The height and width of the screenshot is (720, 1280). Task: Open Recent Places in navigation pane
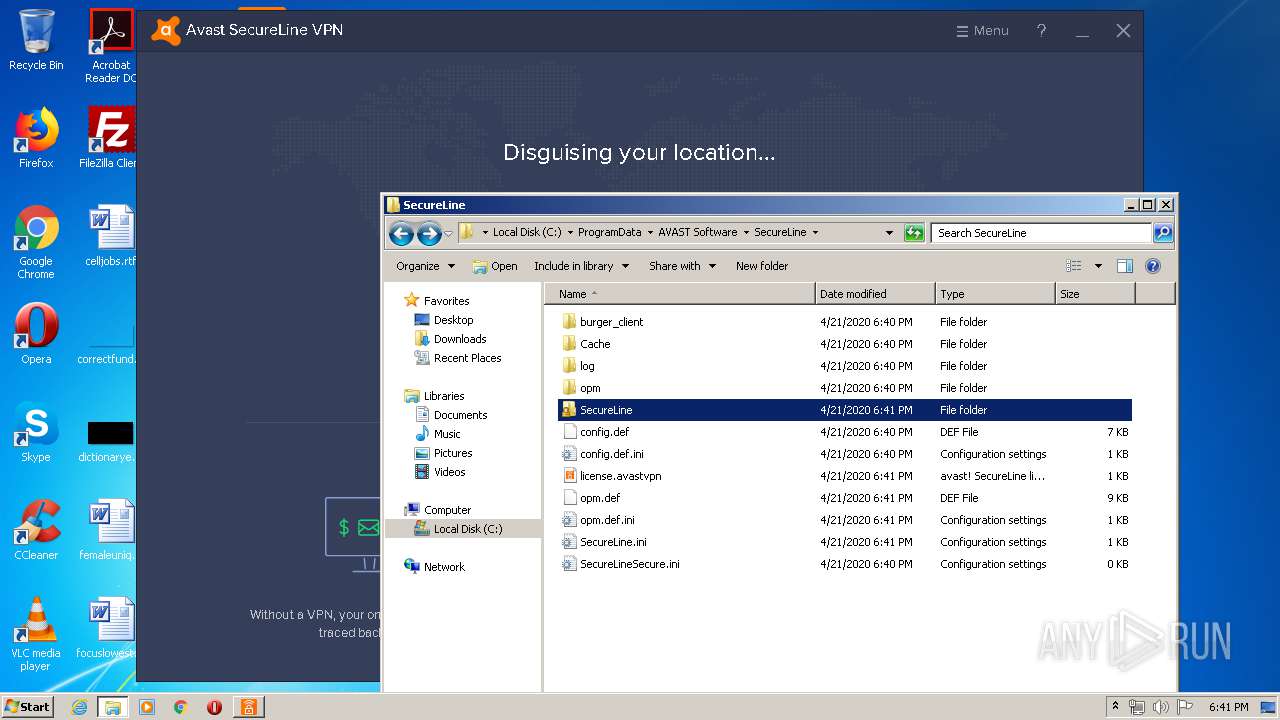tap(467, 358)
